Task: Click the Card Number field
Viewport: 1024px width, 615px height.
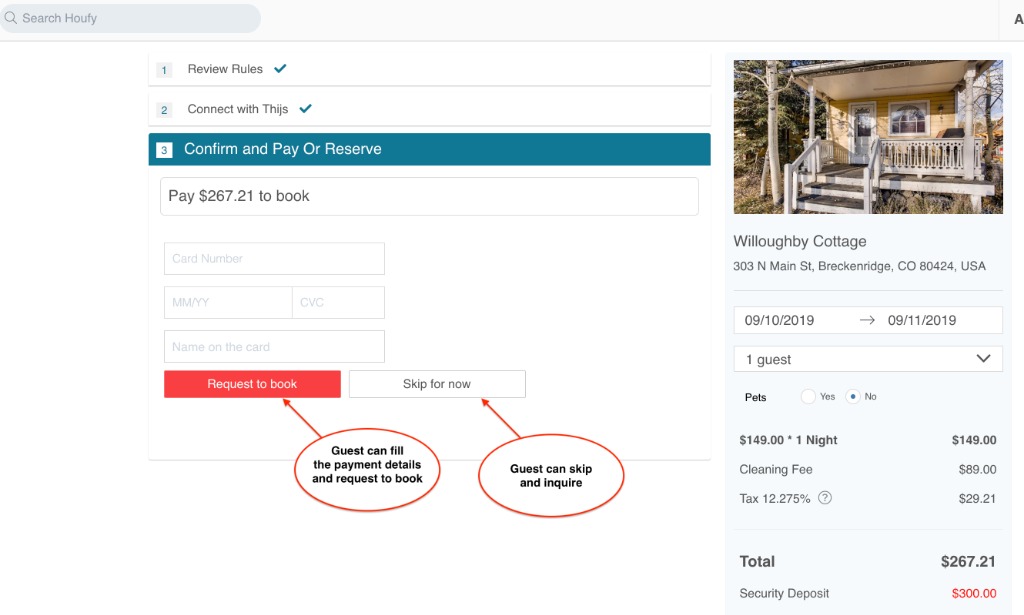Action: coord(274,258)
